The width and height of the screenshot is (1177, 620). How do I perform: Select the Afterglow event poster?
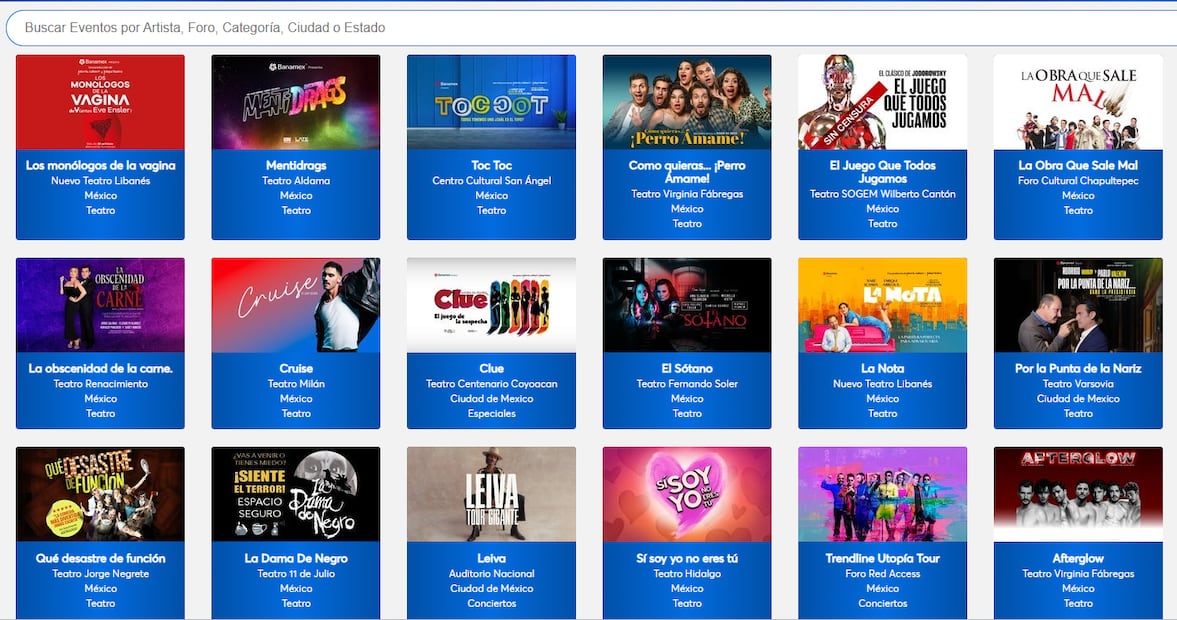[1078, 494]
